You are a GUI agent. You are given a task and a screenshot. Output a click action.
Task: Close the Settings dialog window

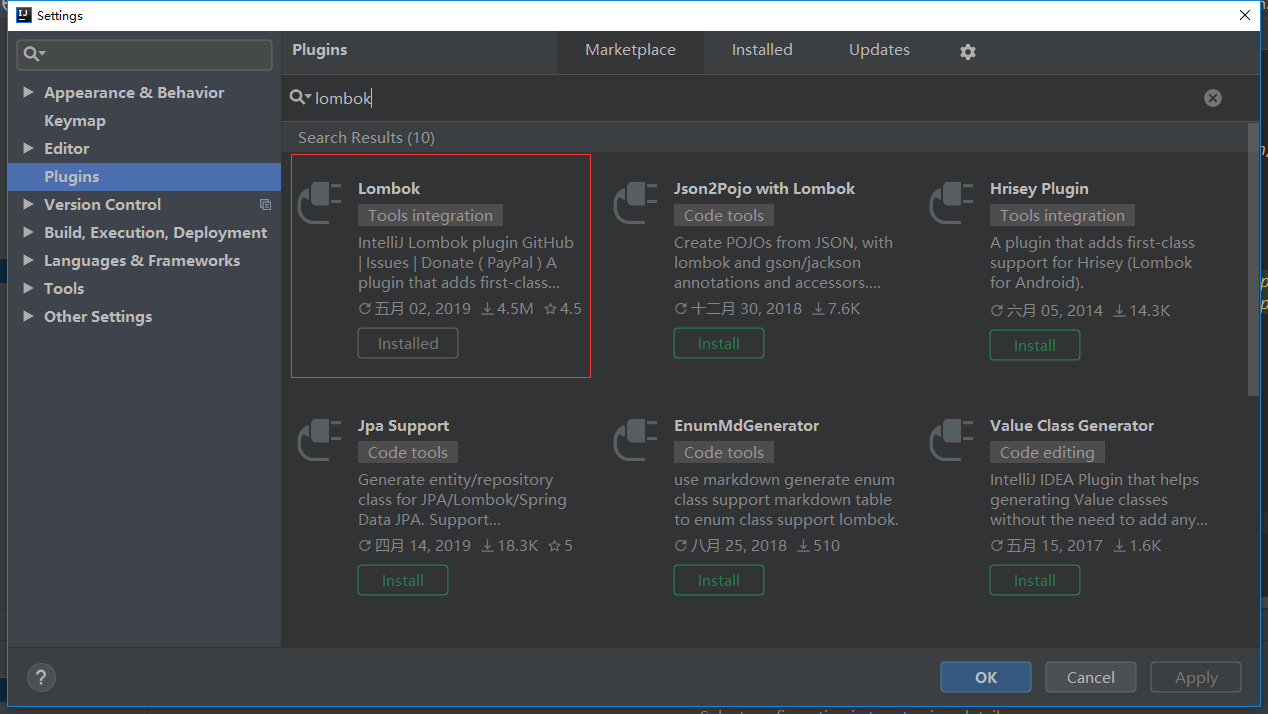(x=1245, y=15)
